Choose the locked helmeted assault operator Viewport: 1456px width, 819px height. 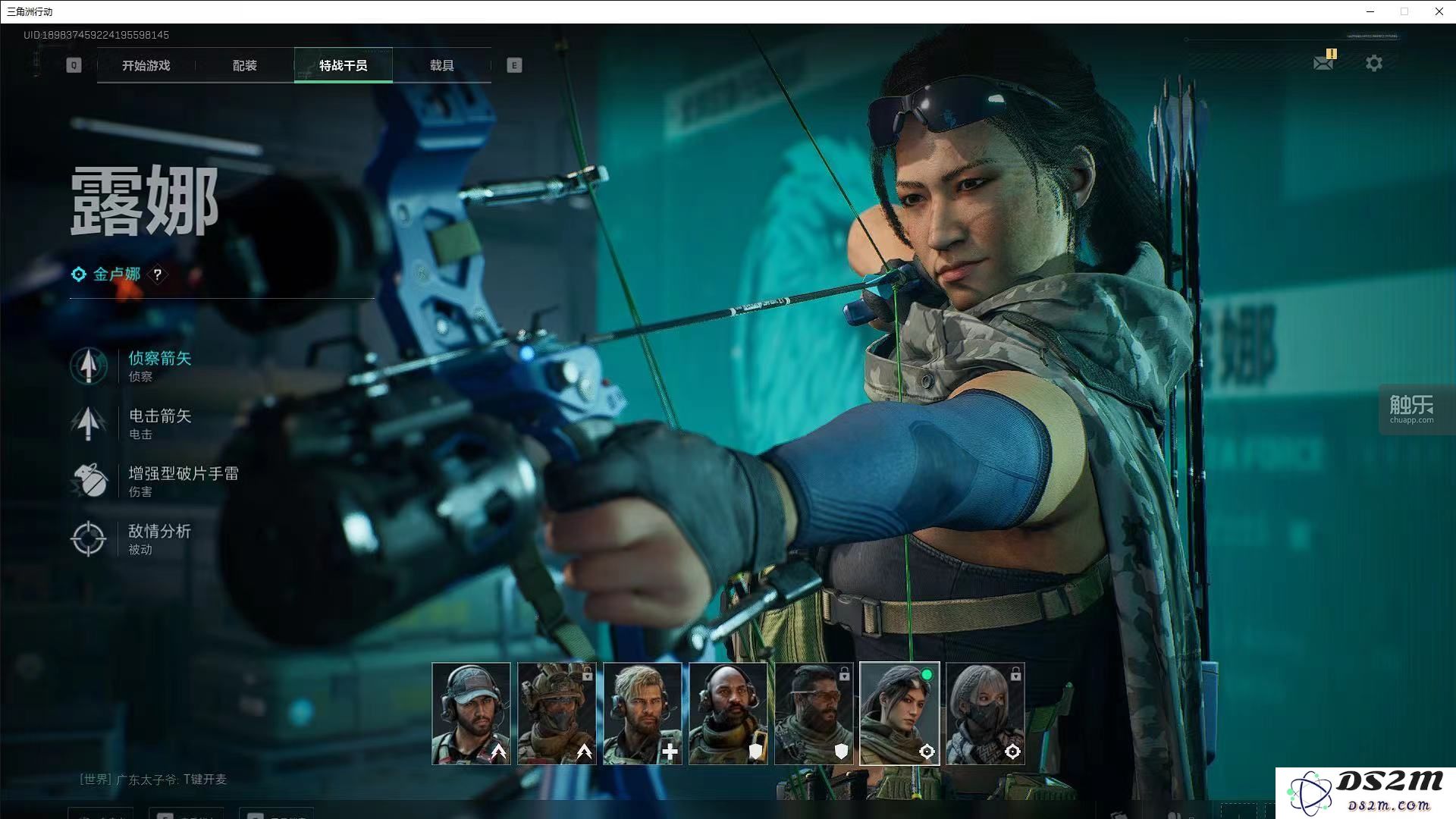[557, 714]
